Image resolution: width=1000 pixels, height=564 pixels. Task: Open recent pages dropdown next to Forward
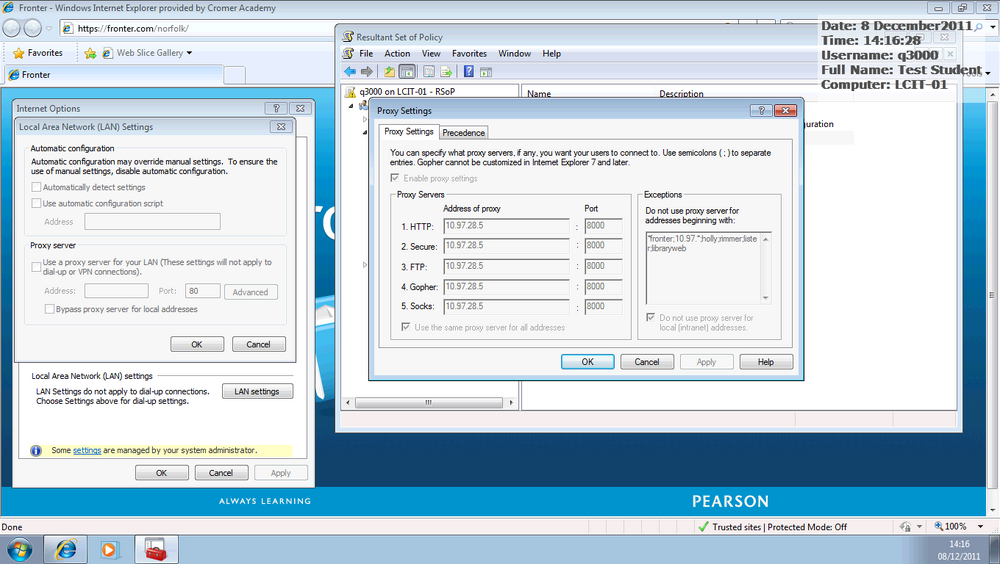pos(49,28)
